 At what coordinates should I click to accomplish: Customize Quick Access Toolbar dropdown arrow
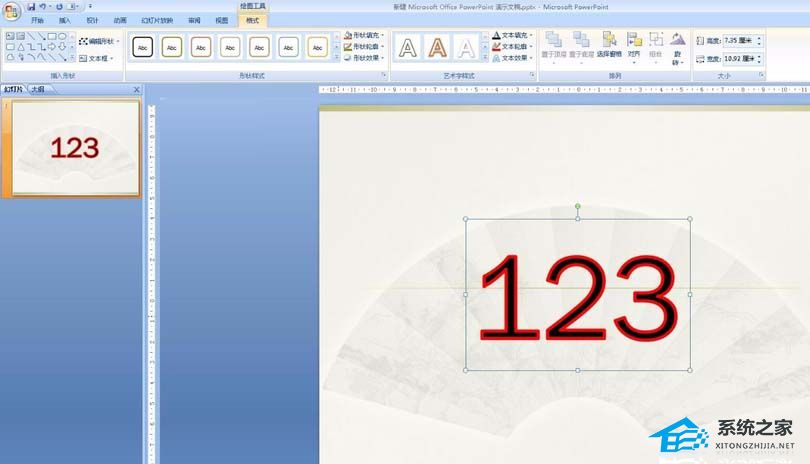(x=90, y=7)
